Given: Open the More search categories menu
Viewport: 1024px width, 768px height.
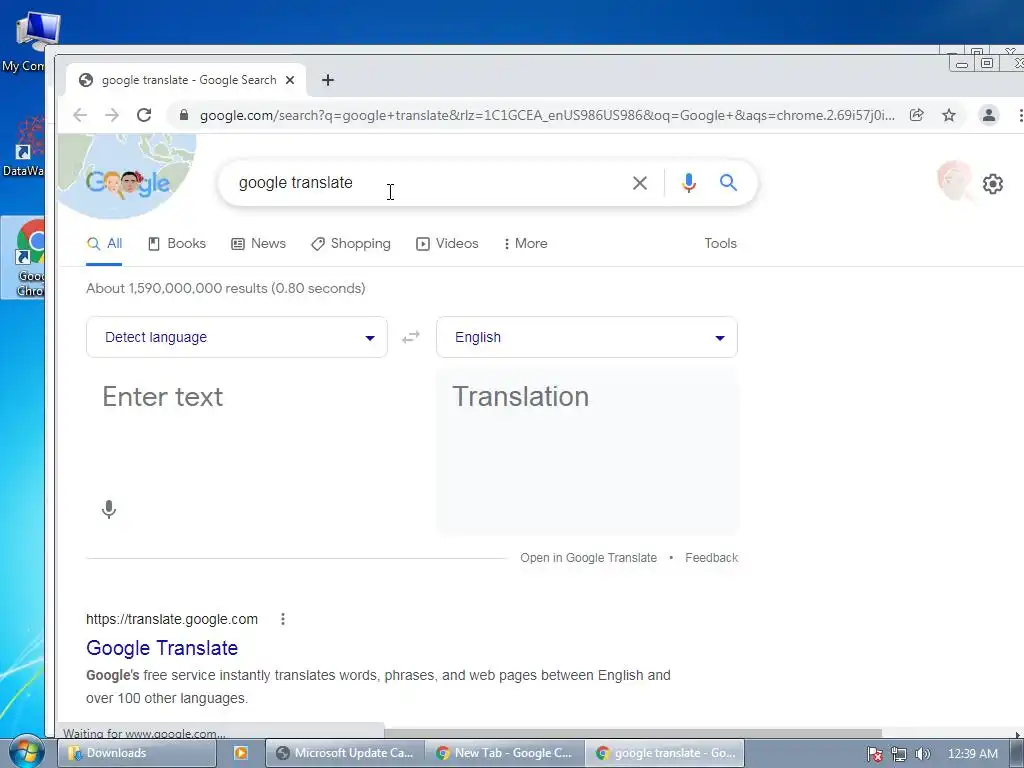Looking at the screenshot, I should 526,244.
